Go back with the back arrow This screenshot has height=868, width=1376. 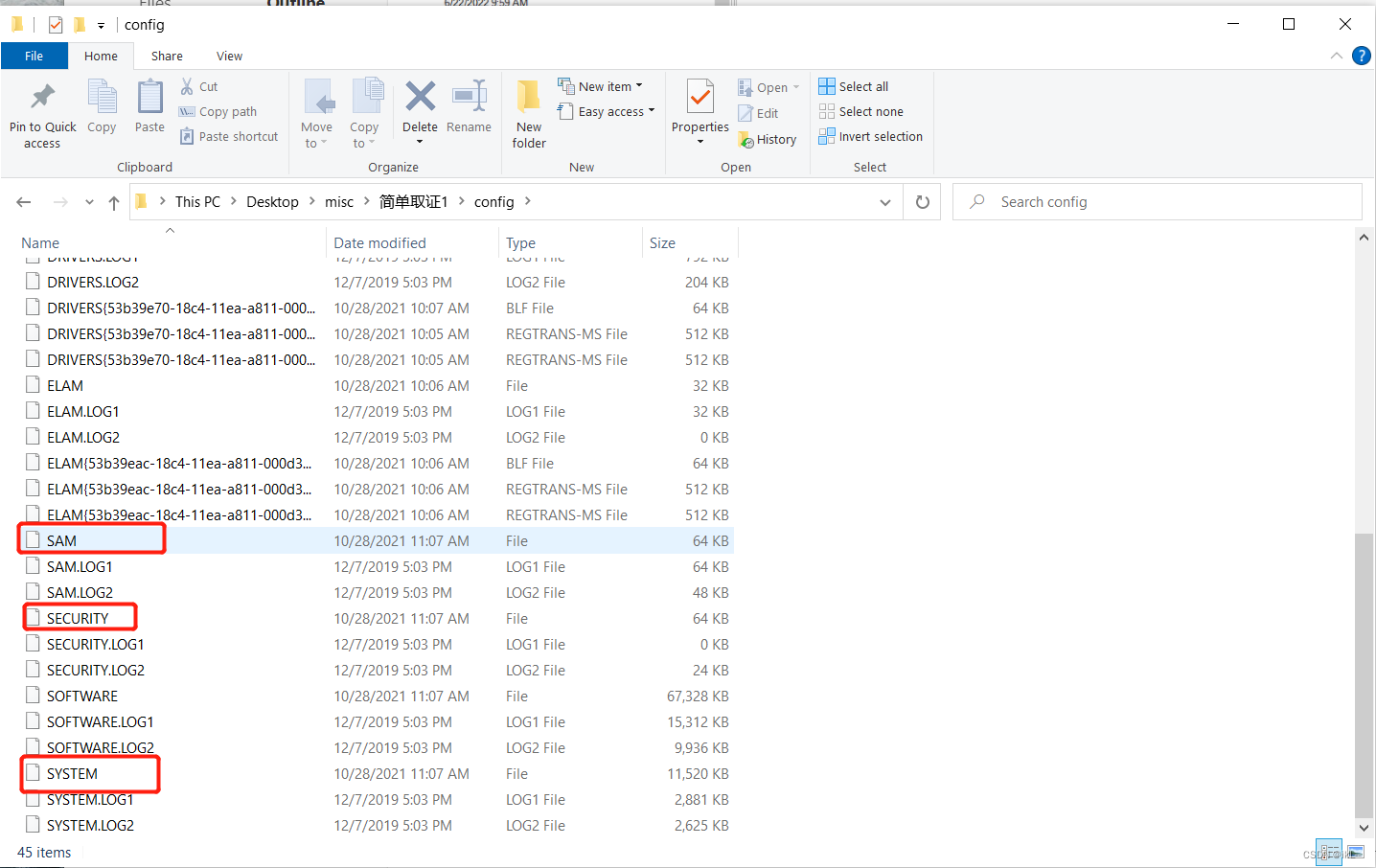pos(24,202)
